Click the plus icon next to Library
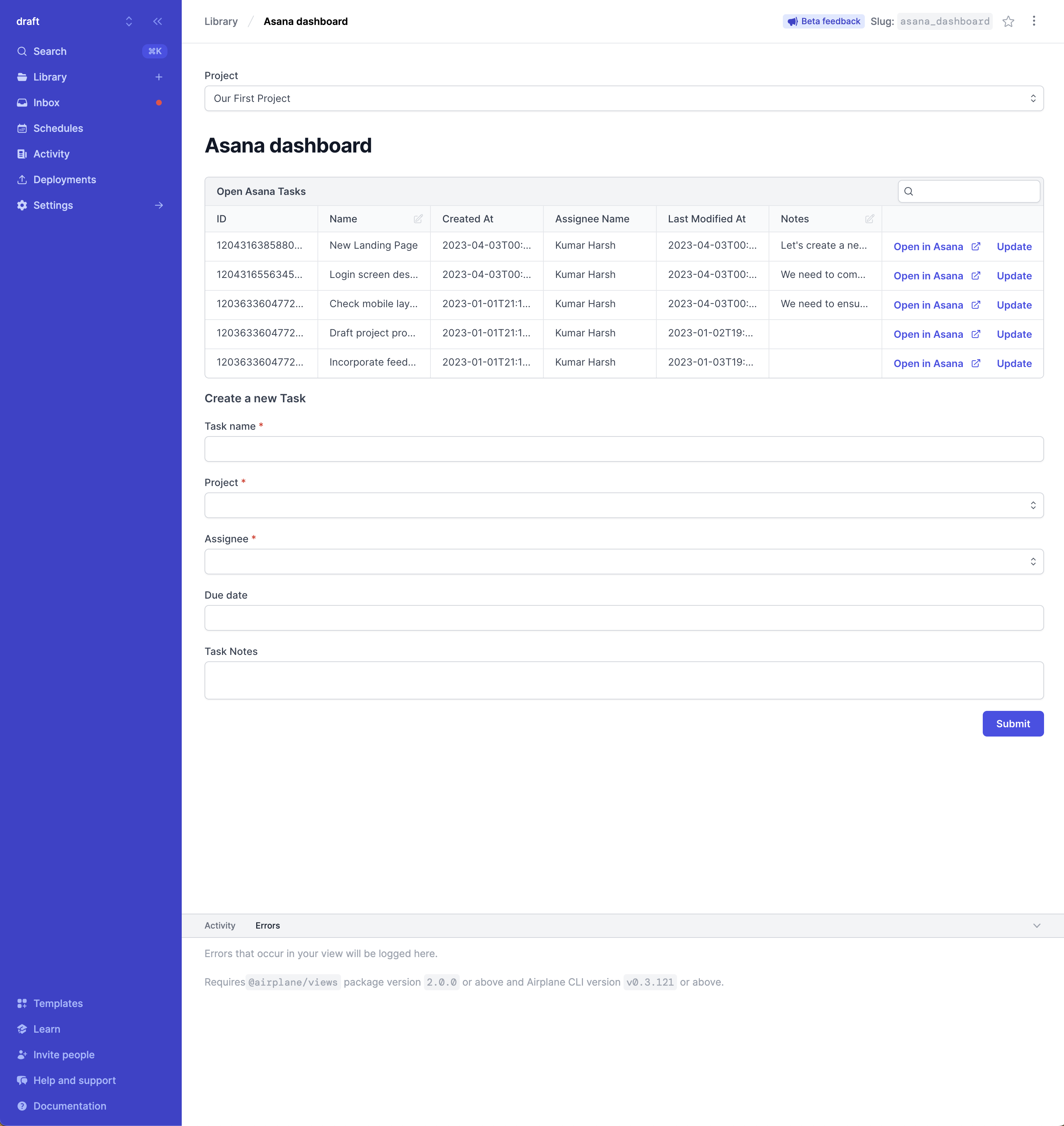This screenshot has height=1126, width=1064. (x=159, y=77)
